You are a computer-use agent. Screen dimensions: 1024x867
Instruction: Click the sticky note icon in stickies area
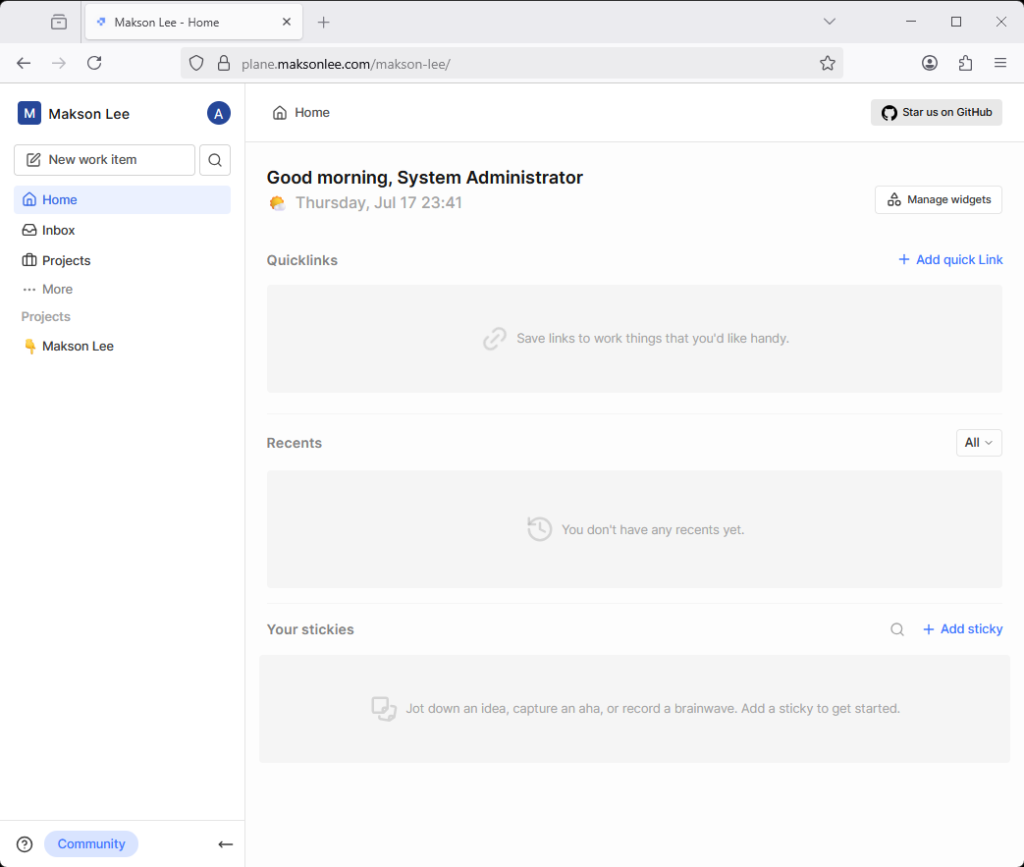[x=383, y=708]
